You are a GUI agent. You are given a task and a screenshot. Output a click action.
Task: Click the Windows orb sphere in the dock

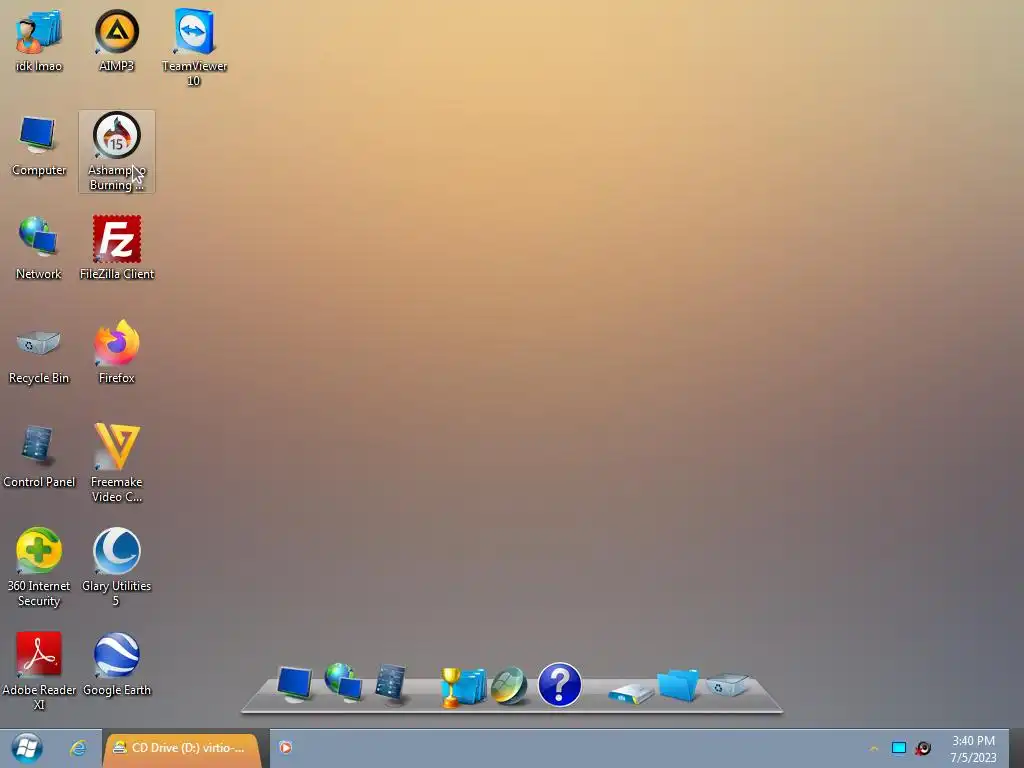[x=509, y=686]
